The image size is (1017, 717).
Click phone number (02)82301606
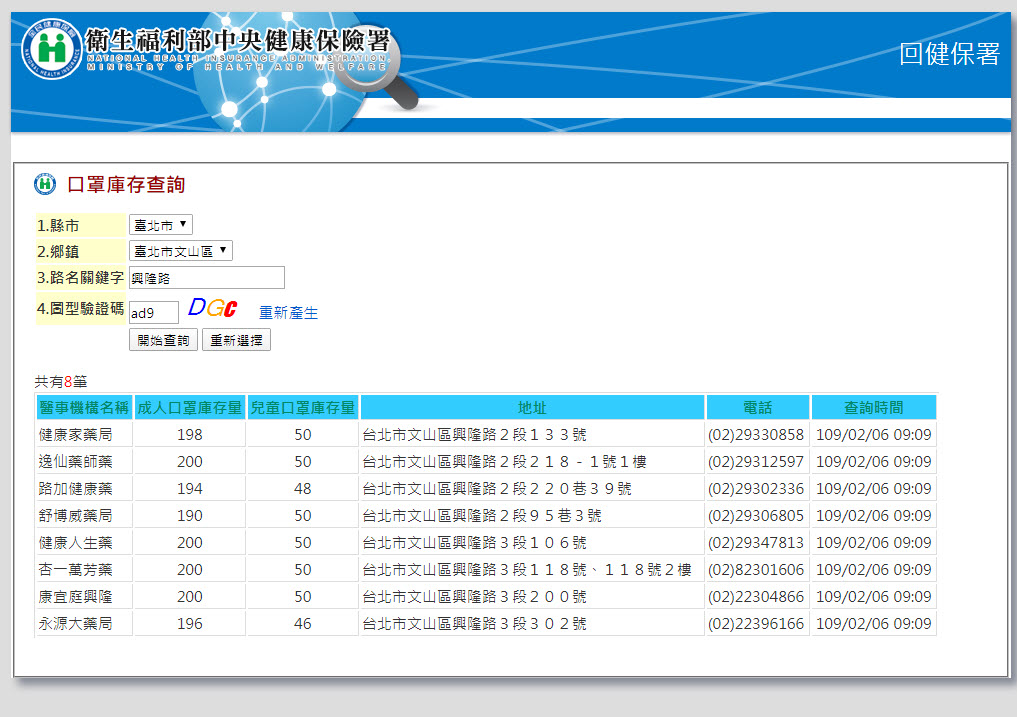756,570
